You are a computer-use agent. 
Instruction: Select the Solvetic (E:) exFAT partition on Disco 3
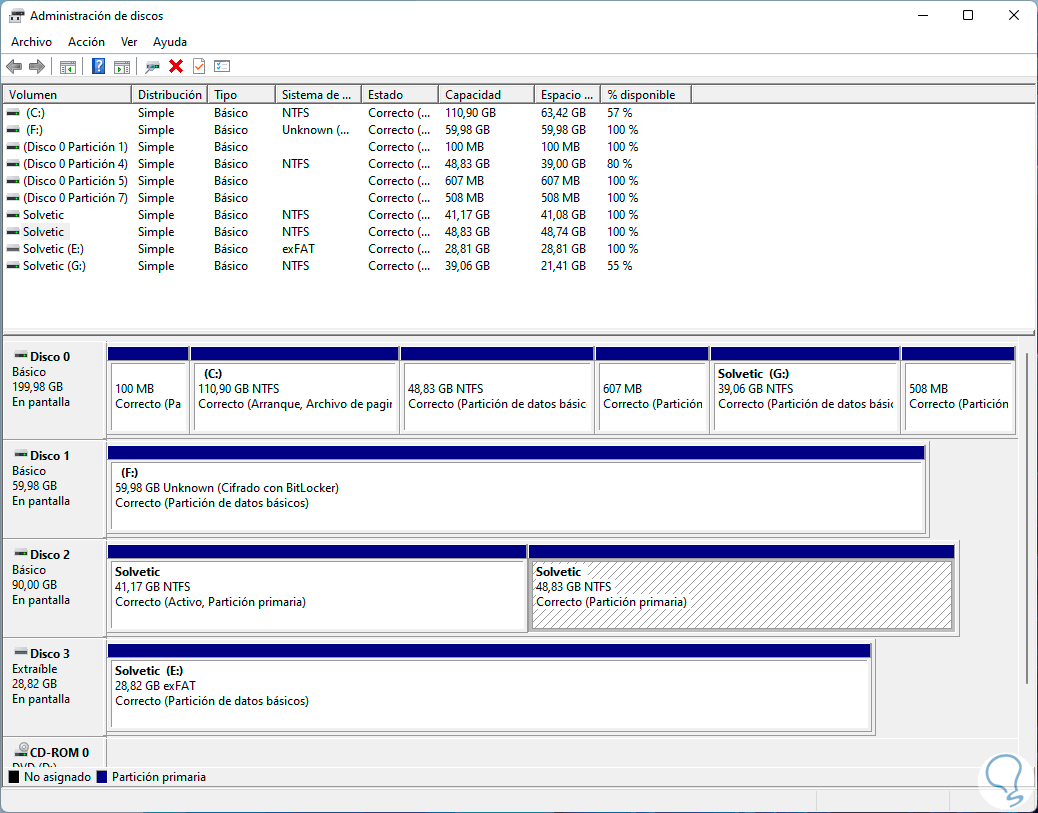[x=489, y=687]
